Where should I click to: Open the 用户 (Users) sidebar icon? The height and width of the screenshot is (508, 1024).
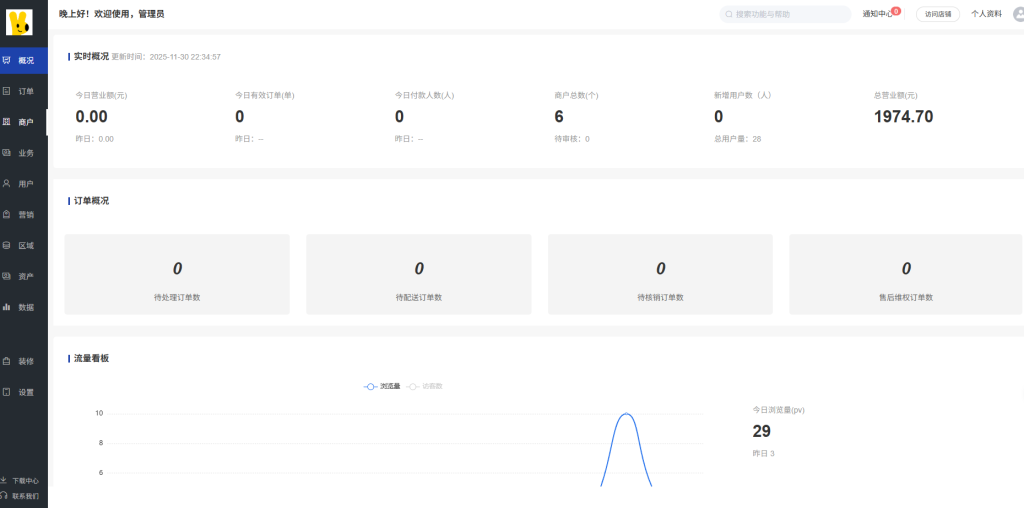(x=7, y=184)
